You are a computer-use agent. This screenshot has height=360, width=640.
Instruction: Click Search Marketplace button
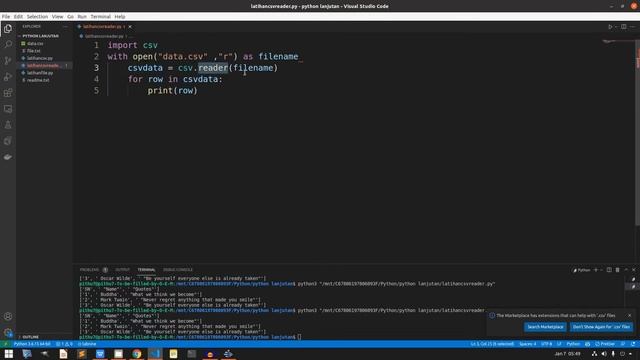click(545, 327)
